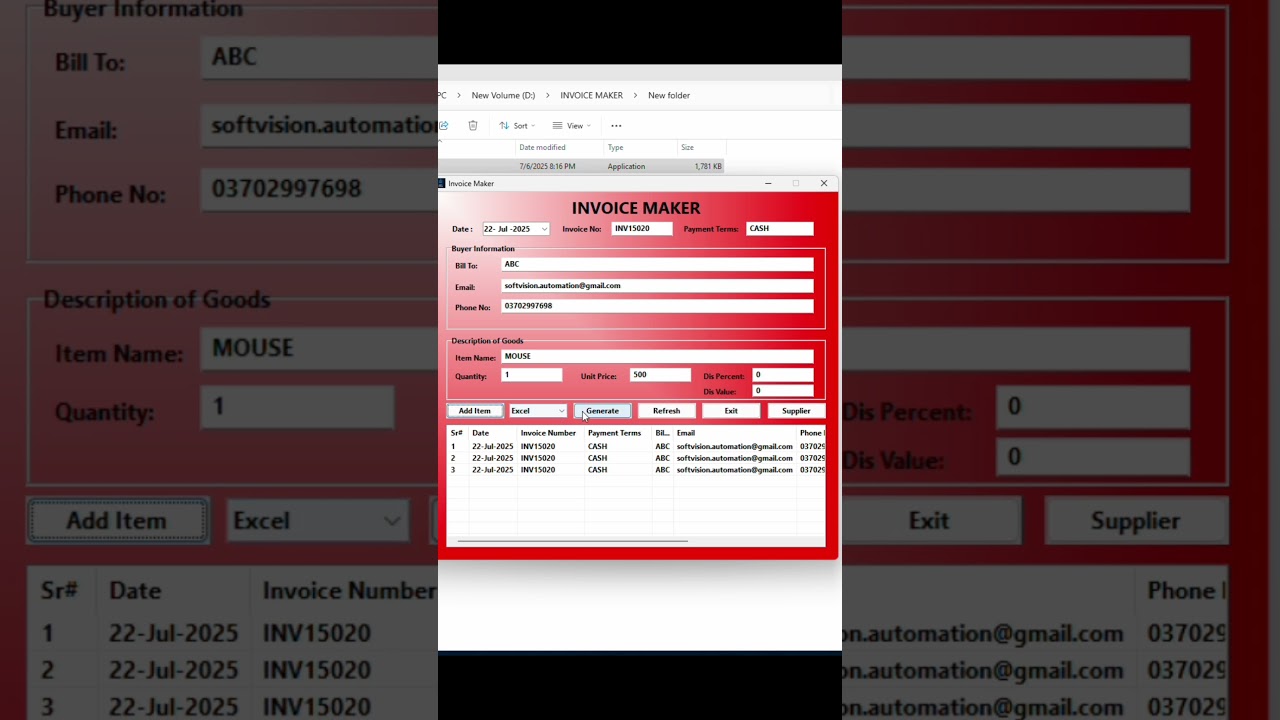The width and height of the screenshot is (1280, 720).
Task: Click the Sr# column header in the table
Action: [x=457, y=433]
